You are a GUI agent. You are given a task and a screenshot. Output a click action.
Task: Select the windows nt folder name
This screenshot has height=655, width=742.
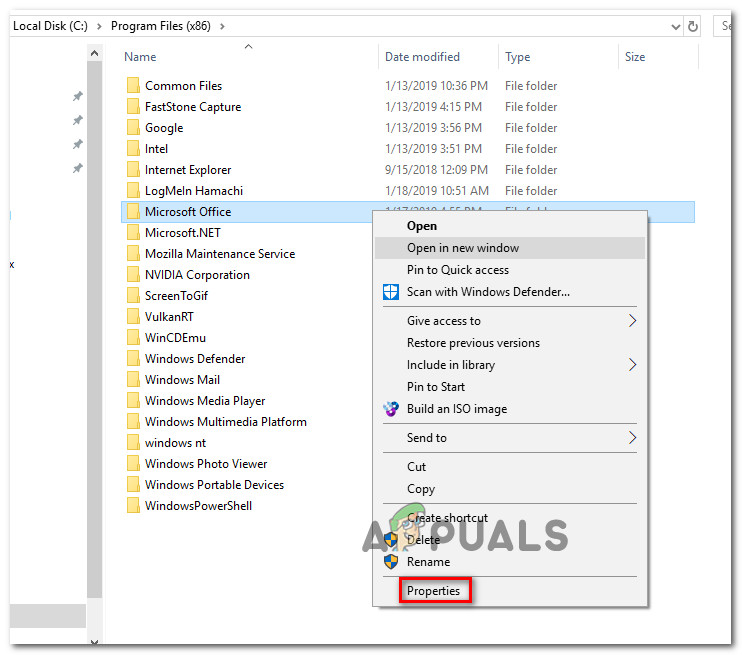175,443
